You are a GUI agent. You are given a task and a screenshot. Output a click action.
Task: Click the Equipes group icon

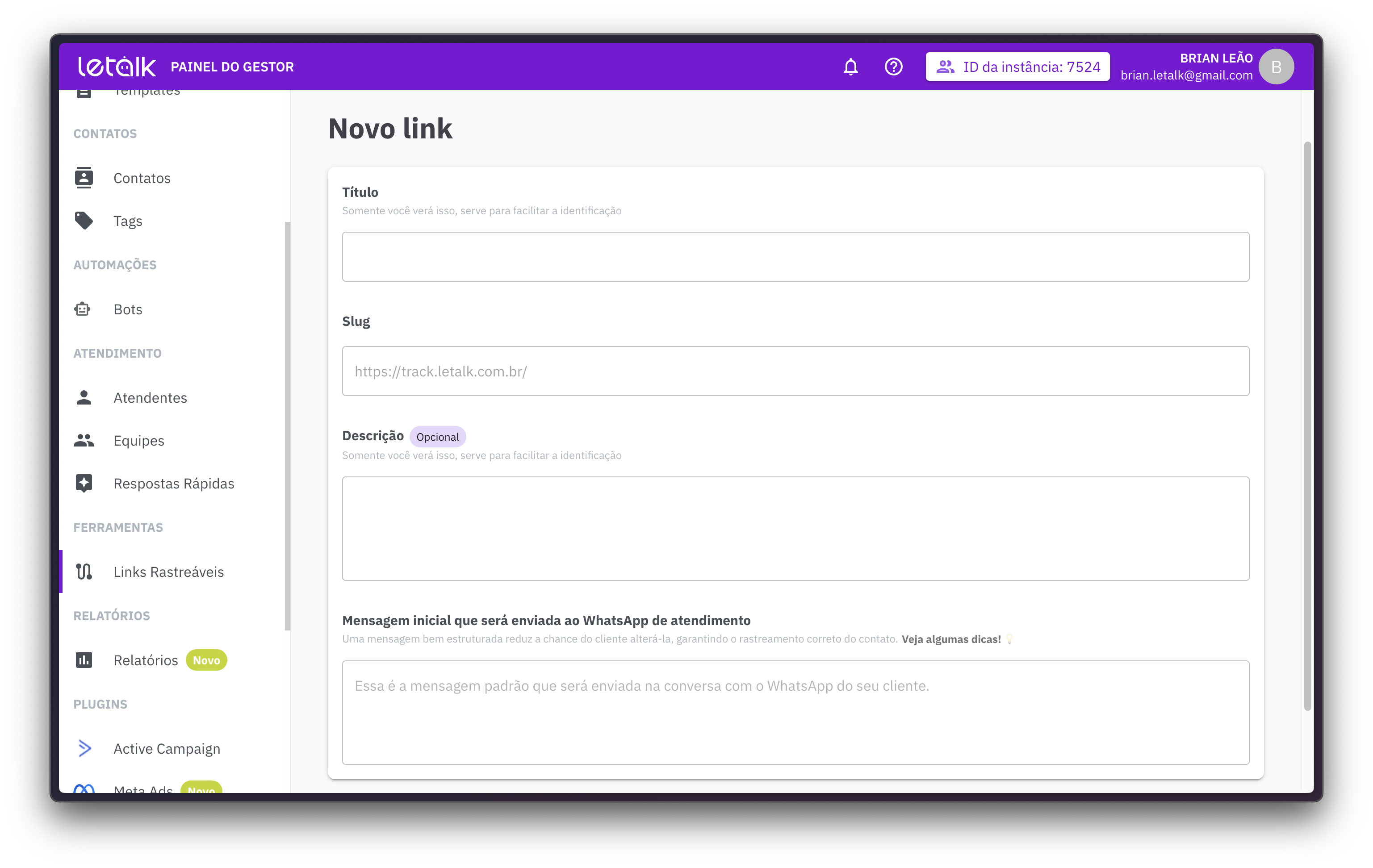pyautogui.click(x=84, y=440)
